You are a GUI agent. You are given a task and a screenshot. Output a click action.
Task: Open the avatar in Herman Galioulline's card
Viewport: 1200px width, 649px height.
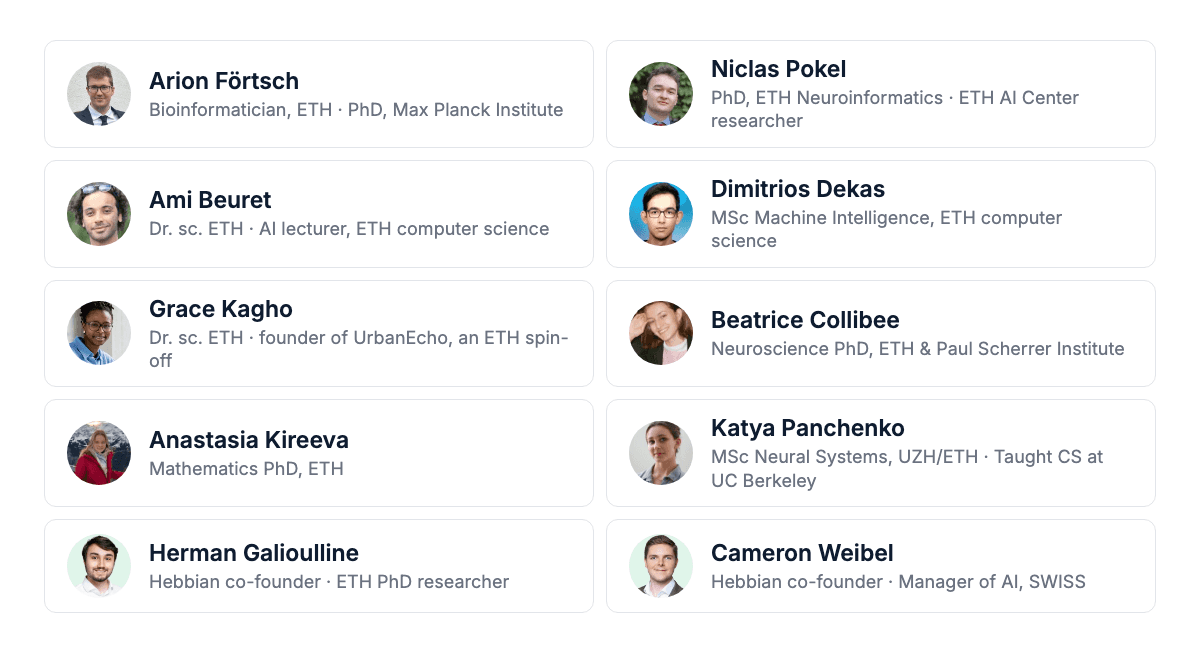click(99, 566)
